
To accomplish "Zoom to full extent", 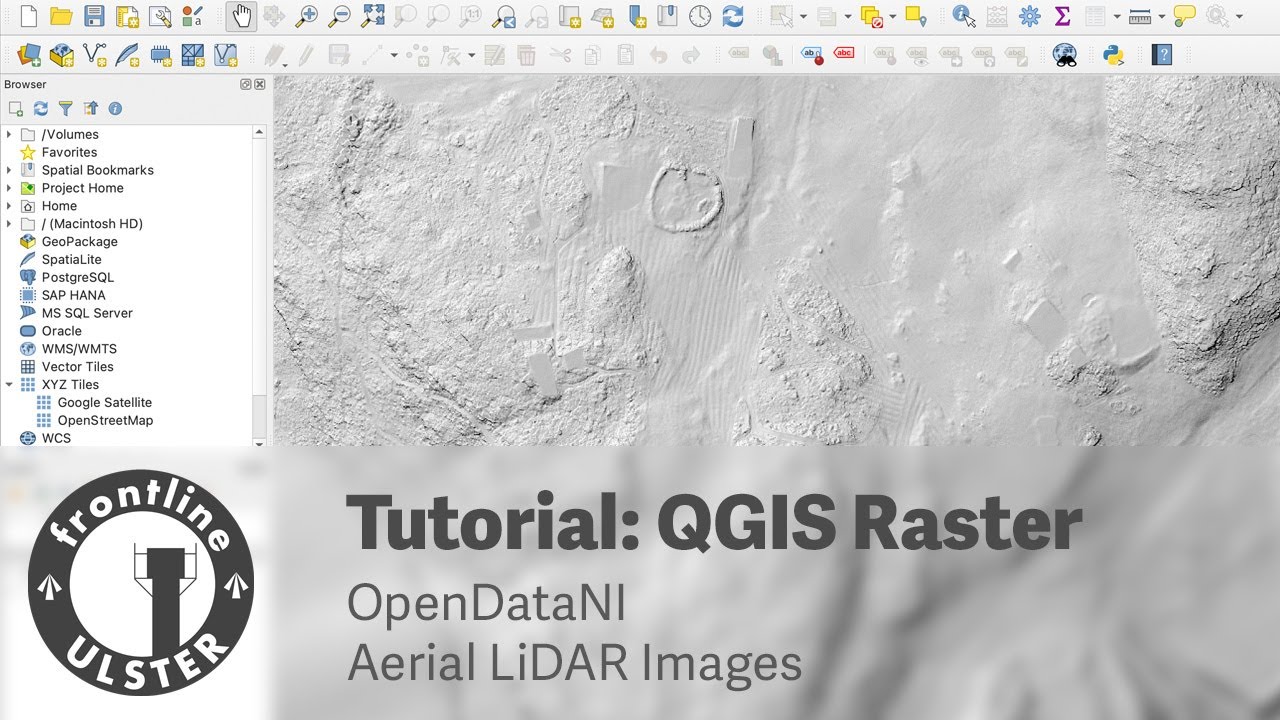I will click(x=373, y=16).
